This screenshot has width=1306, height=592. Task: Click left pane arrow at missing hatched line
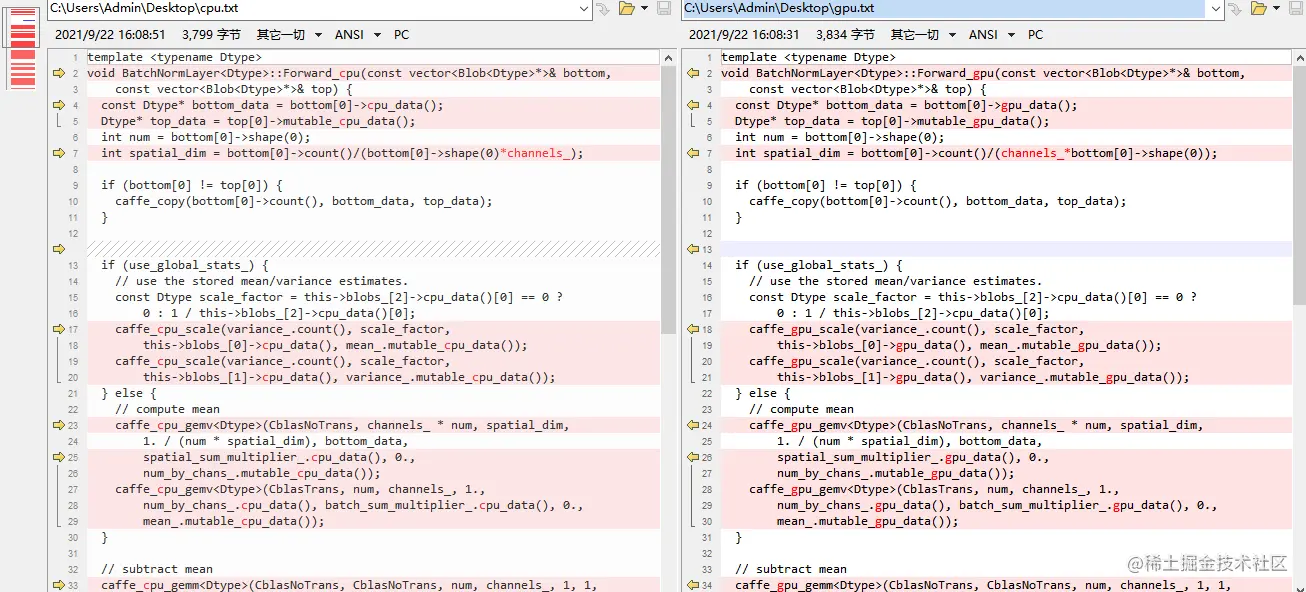(57, 249)
